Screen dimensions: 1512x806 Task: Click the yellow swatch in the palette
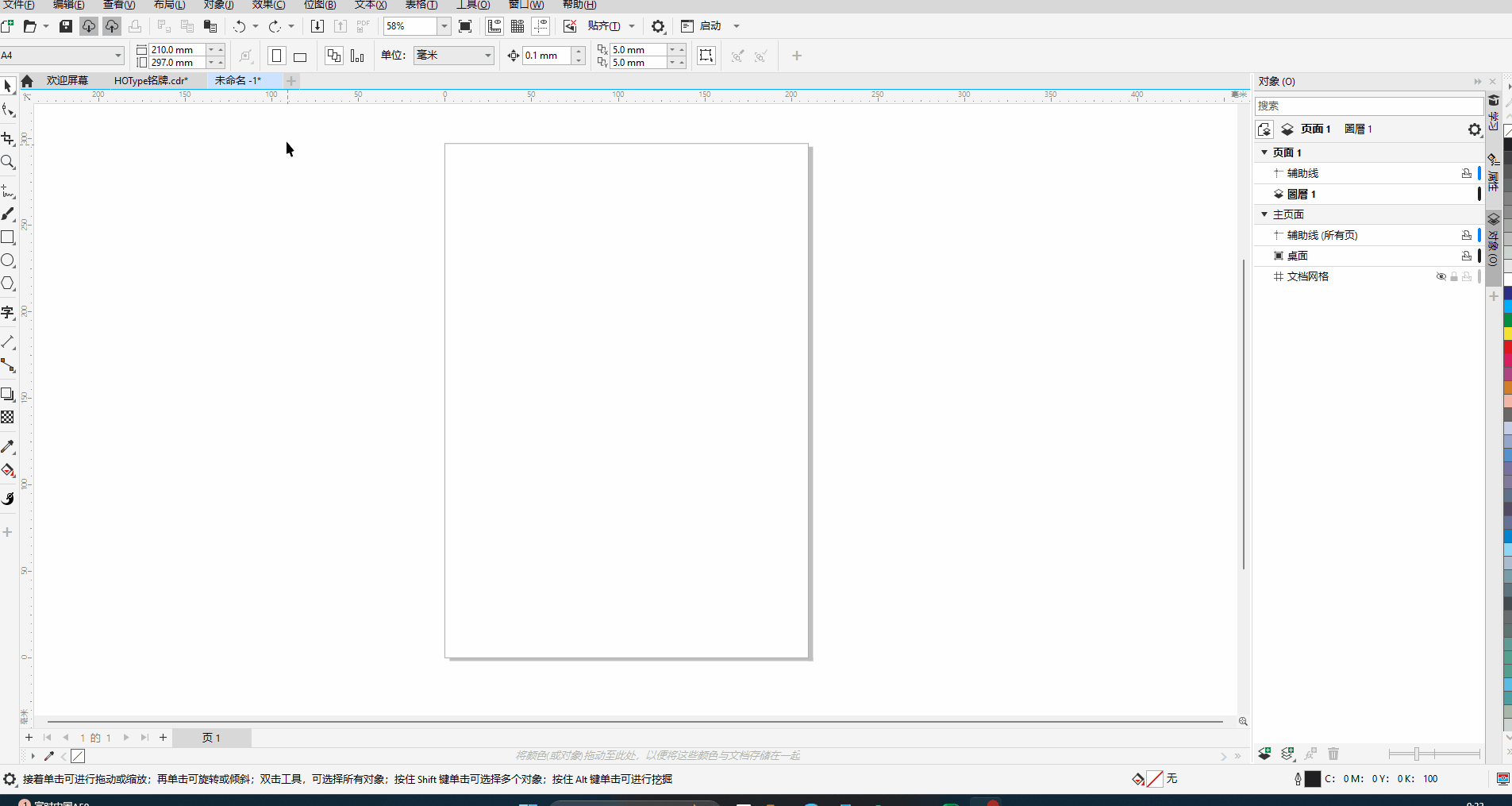(x=1507, y=334)
